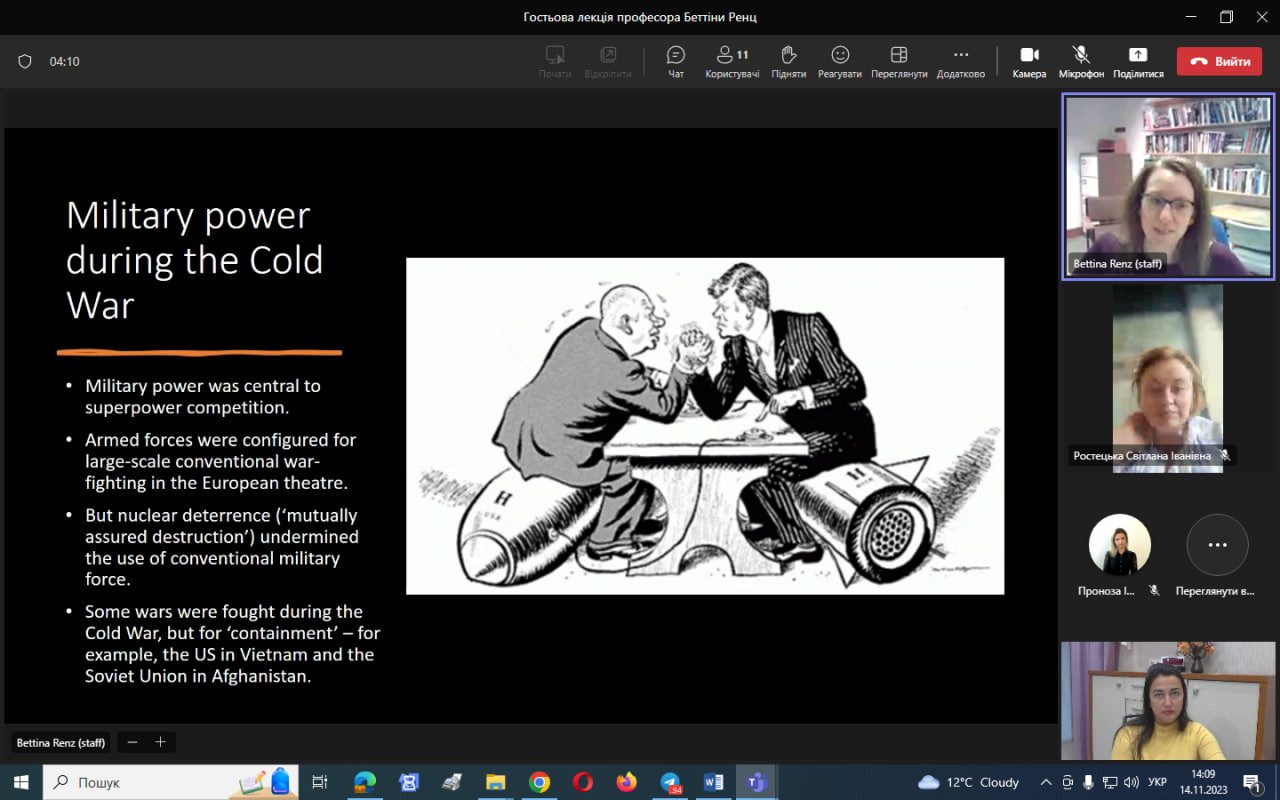Open the Переглянути view options
1280x800 pixels.
pyautogui.click(x=899, y=61)
